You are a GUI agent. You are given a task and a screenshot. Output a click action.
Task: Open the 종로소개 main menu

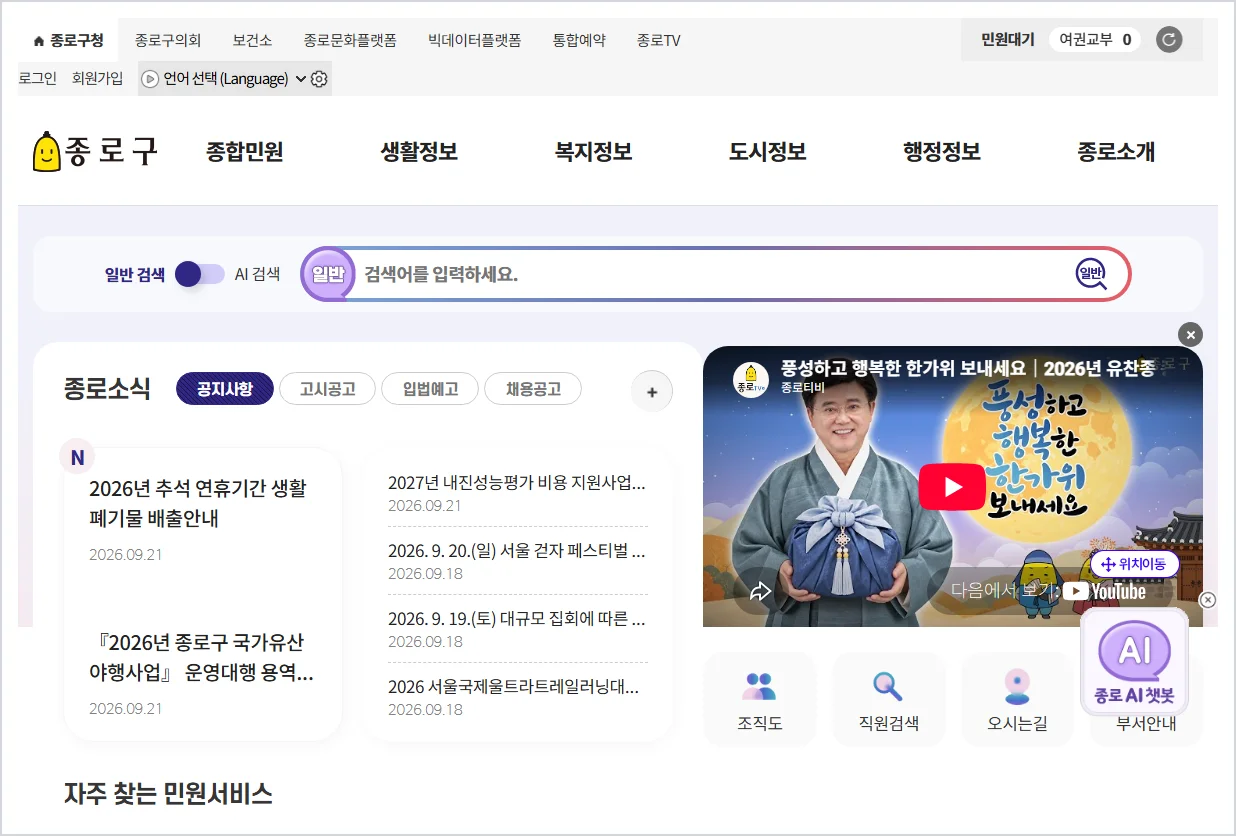click(x=1116, y=152)
